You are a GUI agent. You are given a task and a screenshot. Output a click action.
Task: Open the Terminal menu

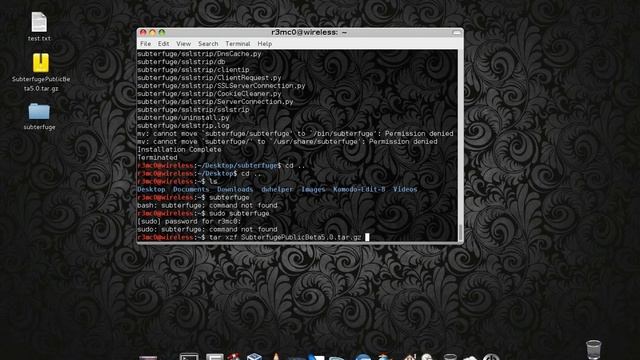238,44
